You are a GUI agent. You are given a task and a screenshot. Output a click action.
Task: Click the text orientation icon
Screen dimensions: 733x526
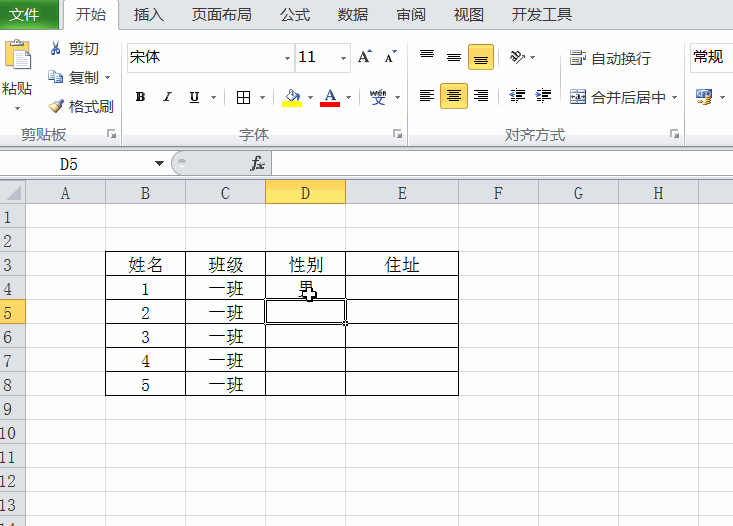pyautogui.click(x=517, y=57)
